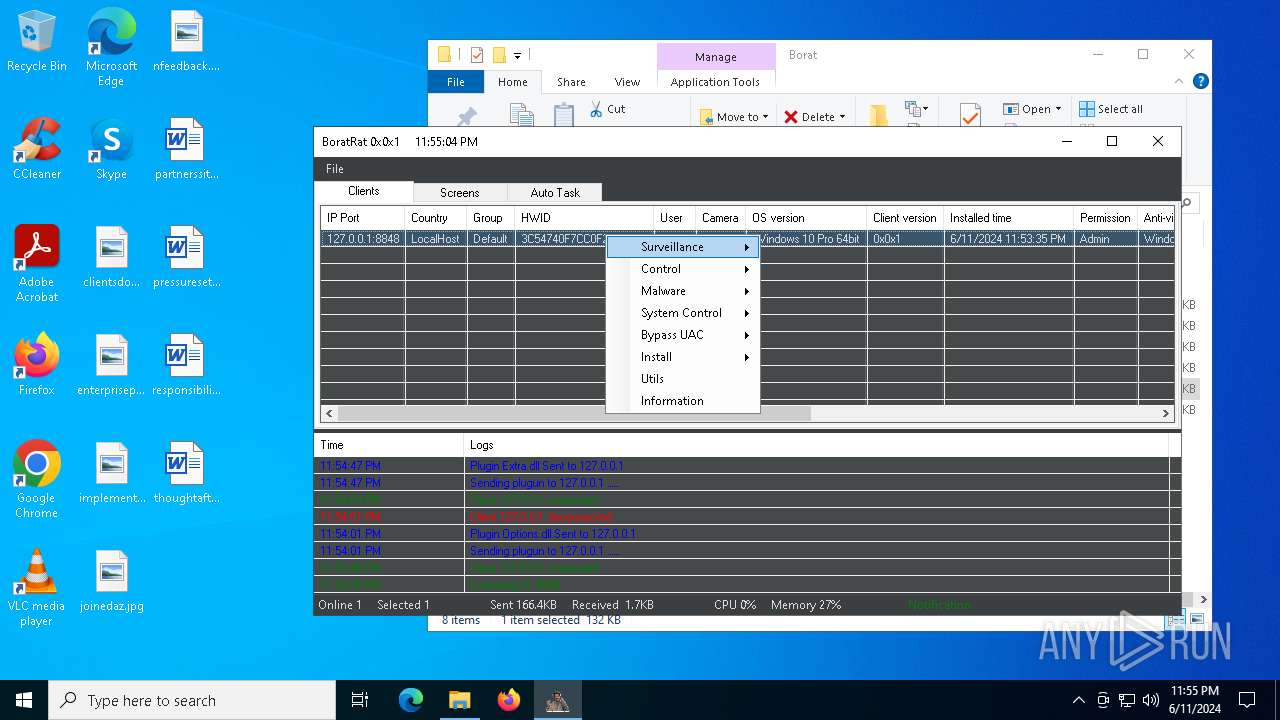The height and width of the screenshot is (720, 1280).
Task: Open partnerssit Word document icon
Action: (186, 149)
